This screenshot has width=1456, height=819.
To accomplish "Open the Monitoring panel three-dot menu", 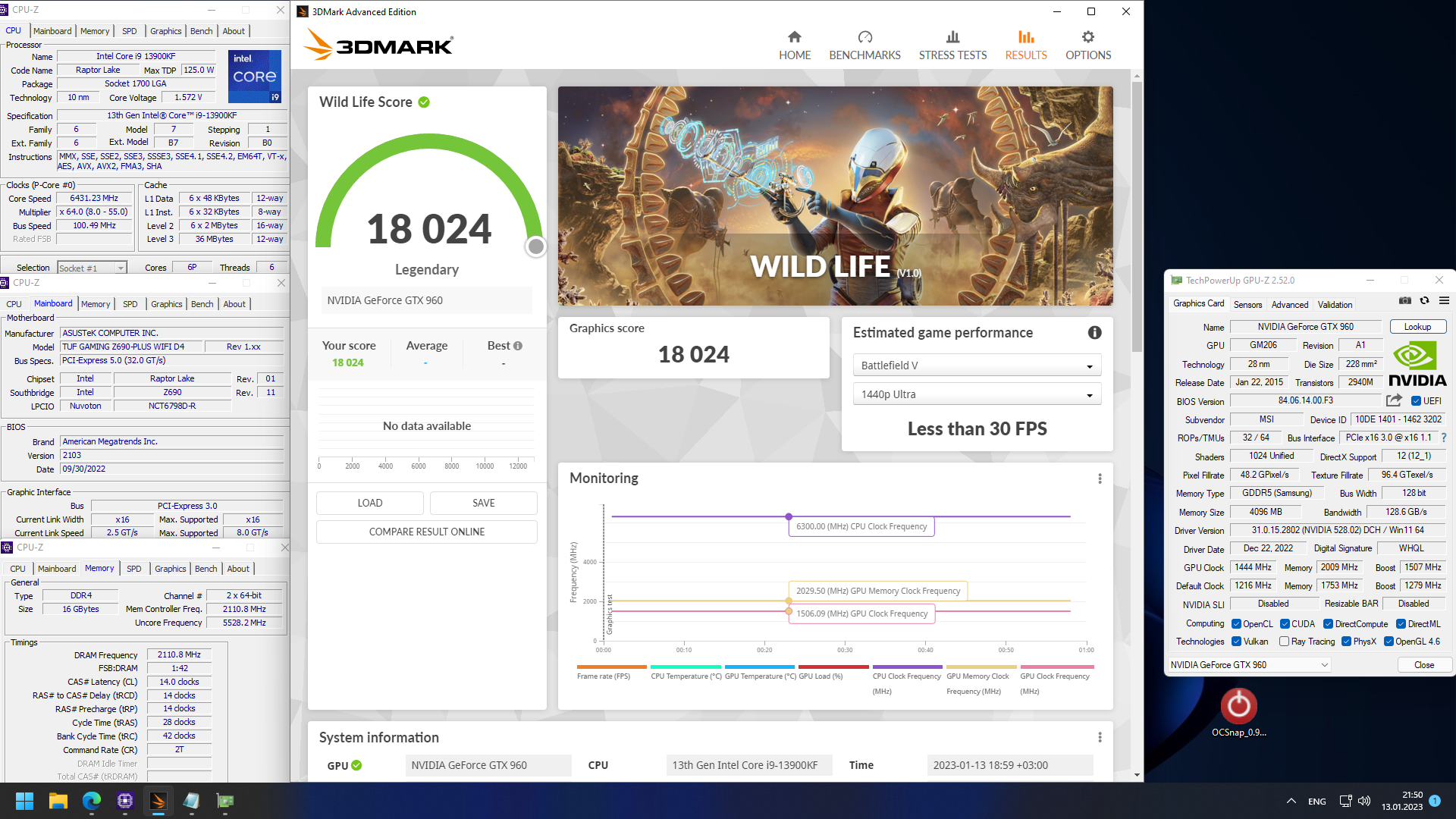I will [1099, 479].
